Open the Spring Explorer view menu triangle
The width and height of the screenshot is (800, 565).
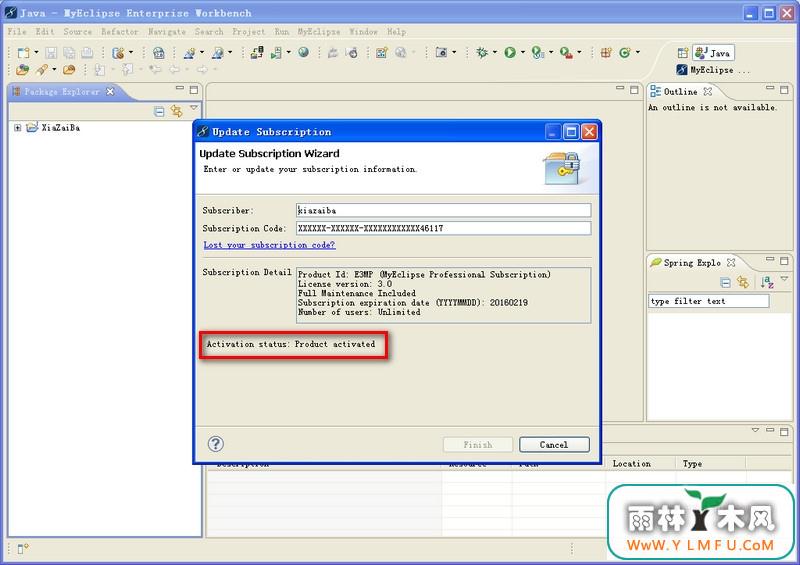pos(785,279)
